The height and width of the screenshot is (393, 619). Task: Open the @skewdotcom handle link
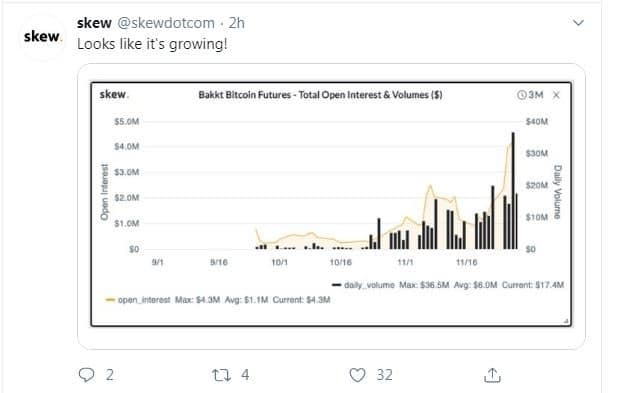pyautogui.click(x=166, y=23)
